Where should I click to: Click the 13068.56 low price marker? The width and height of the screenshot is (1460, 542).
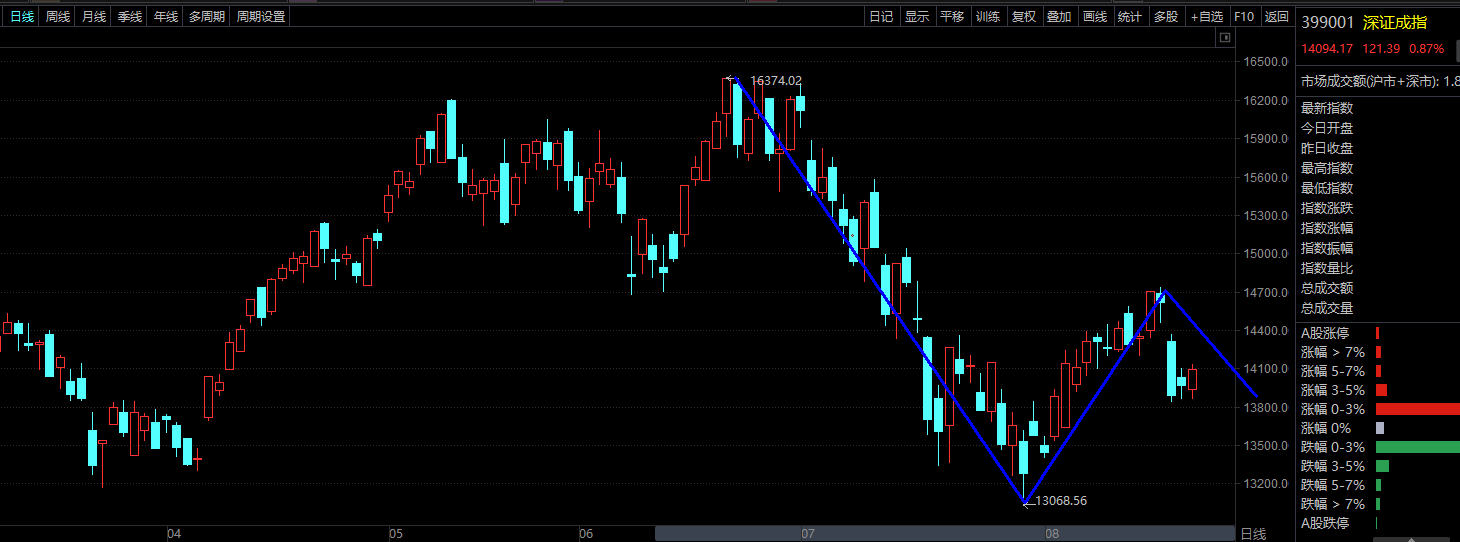pos(1061,501)
